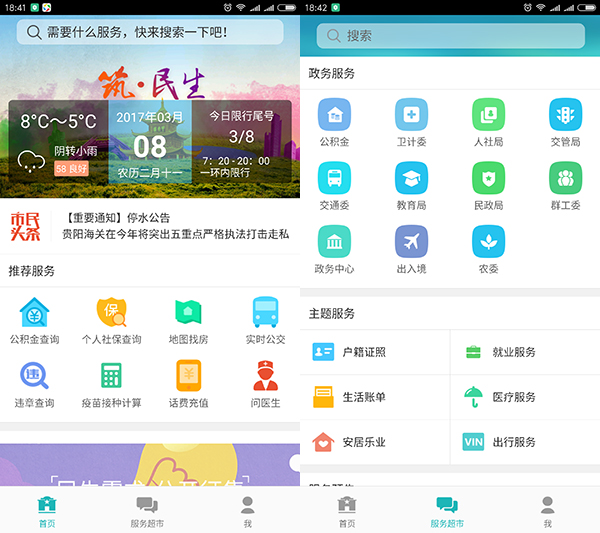Tap the 主题服务 section heading
600x533 pixels.
[332, 314]
